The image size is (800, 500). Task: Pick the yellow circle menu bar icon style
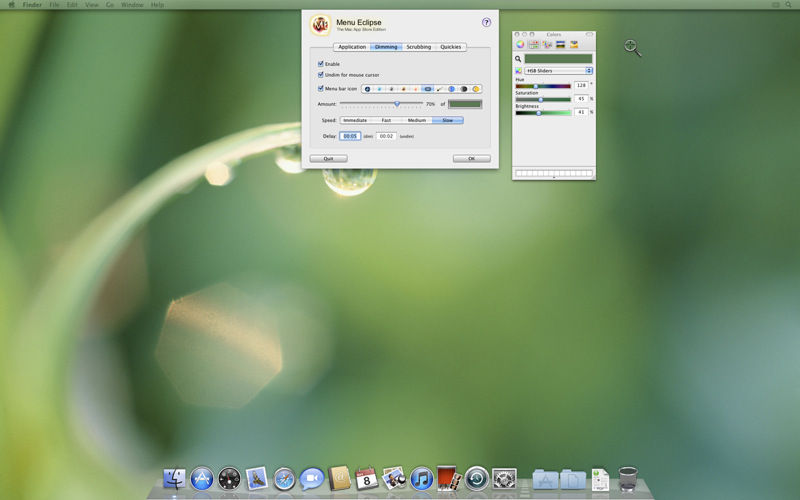tap(476, 89)
